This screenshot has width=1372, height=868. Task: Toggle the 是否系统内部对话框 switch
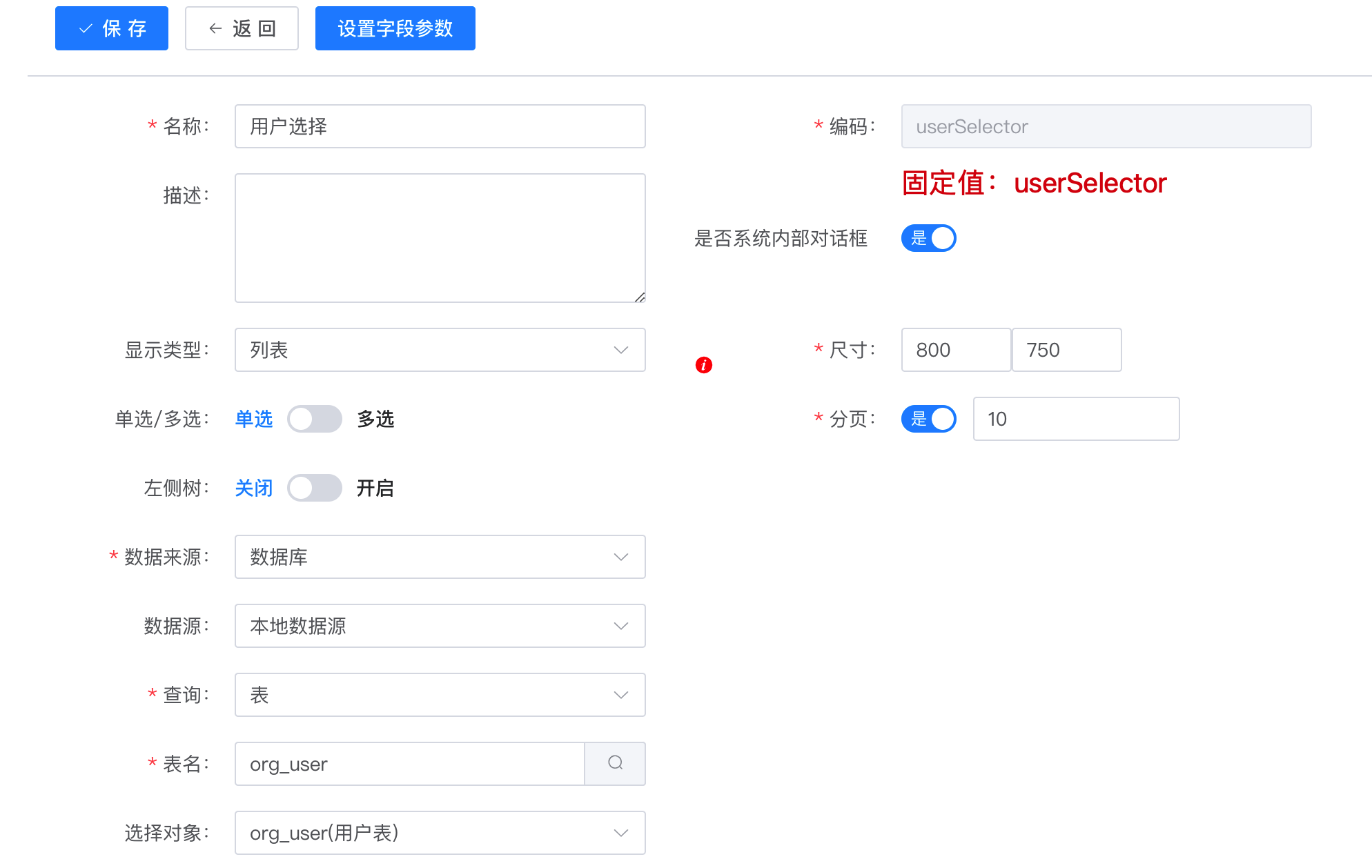click(928, 238)
